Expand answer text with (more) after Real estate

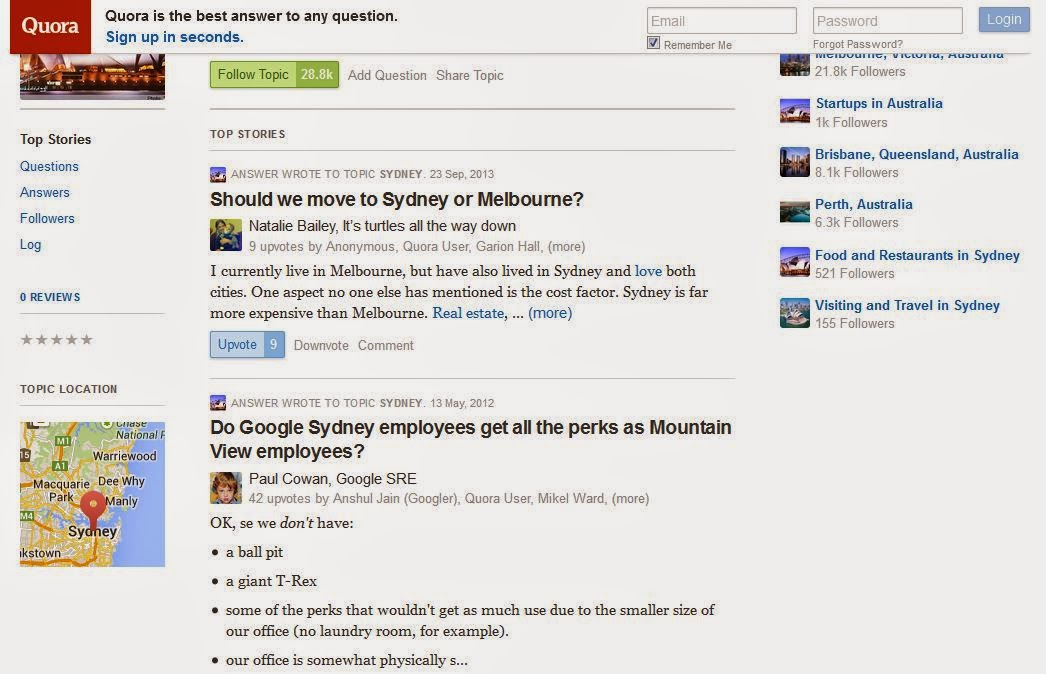tap(550, 313)
